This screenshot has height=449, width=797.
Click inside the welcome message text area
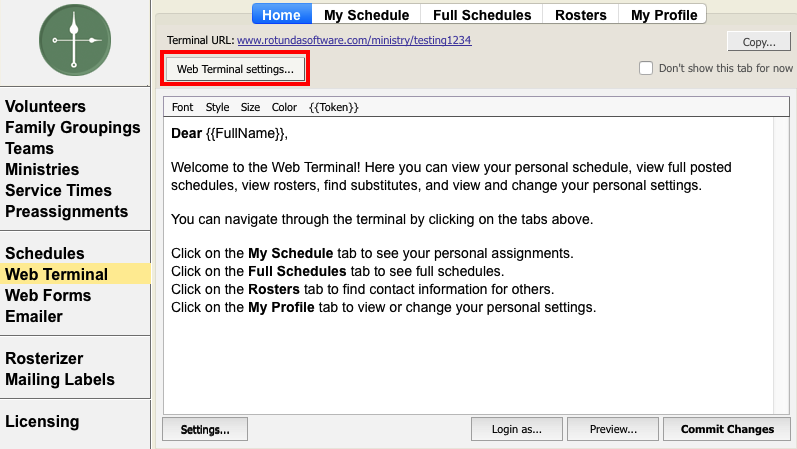[470, 360]
